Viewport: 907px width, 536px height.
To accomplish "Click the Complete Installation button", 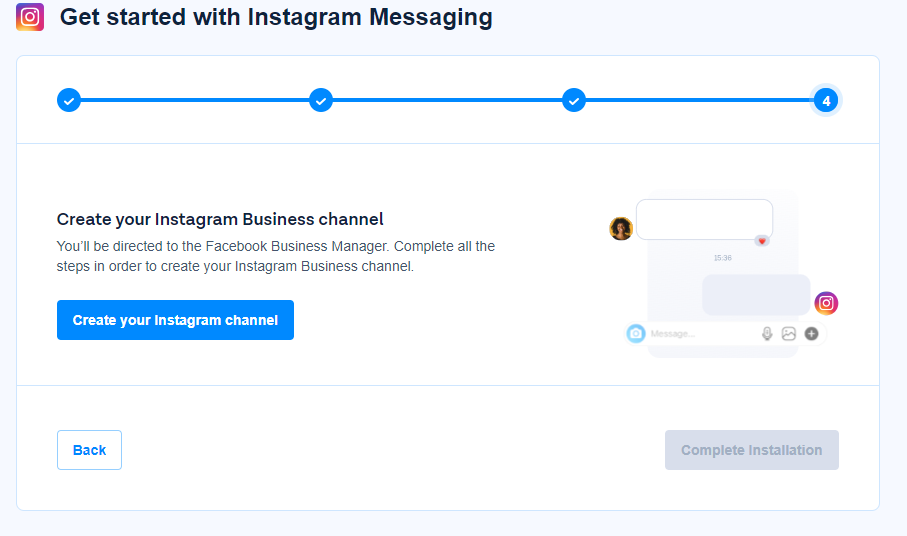I will 751,450.
